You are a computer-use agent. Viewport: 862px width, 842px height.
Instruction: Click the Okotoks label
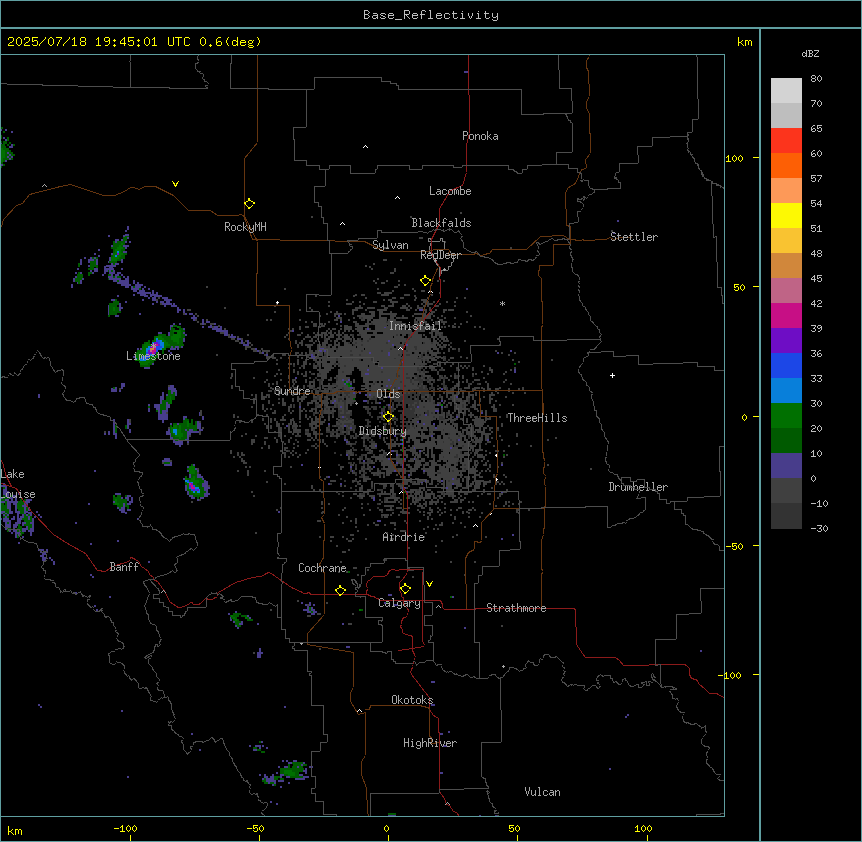(412, 700)
